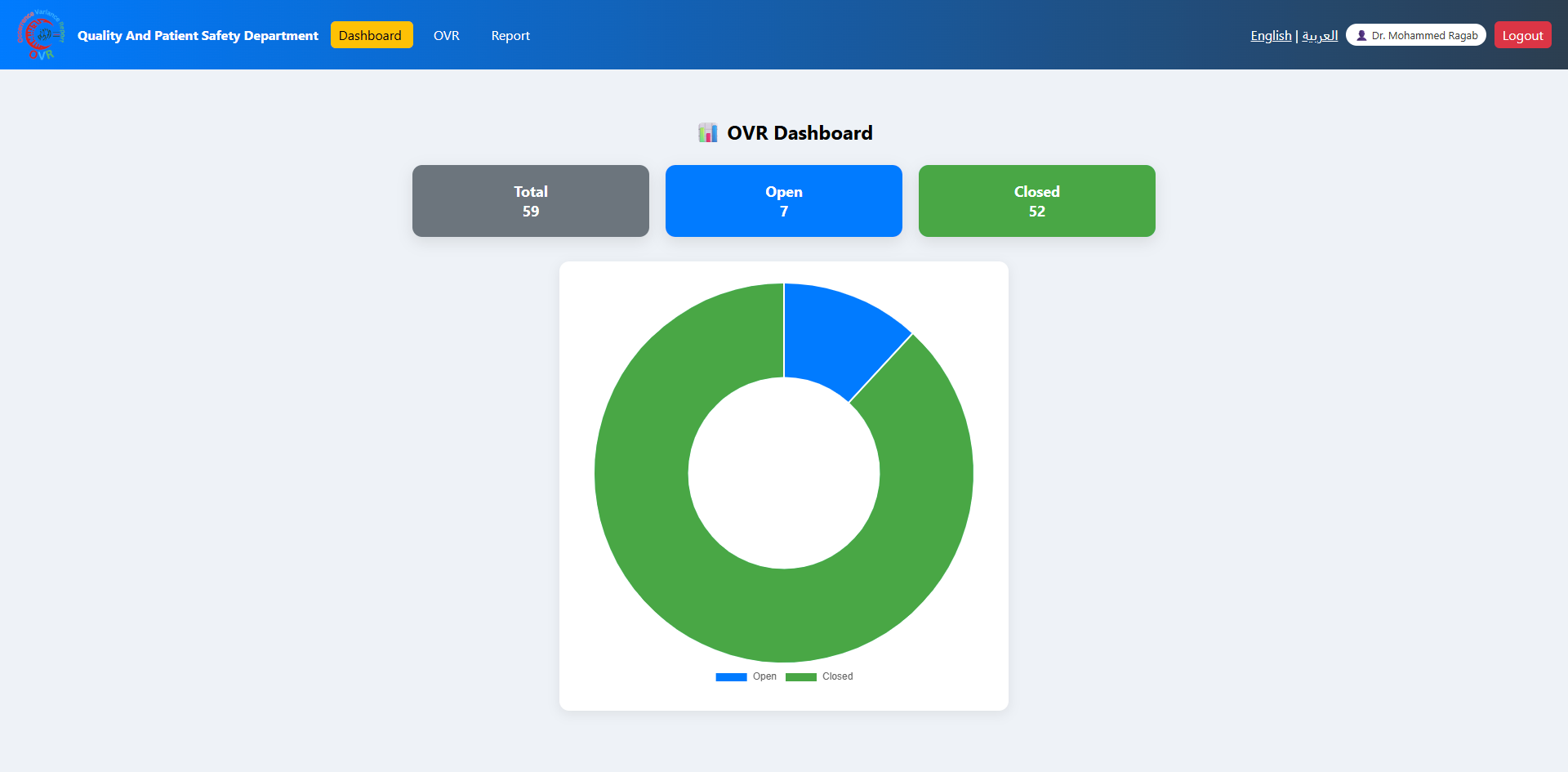Viewport: 1568px width, 772px height.
Task: Select the Closed 52 summary card
Action: click(x=1037, y=201)
